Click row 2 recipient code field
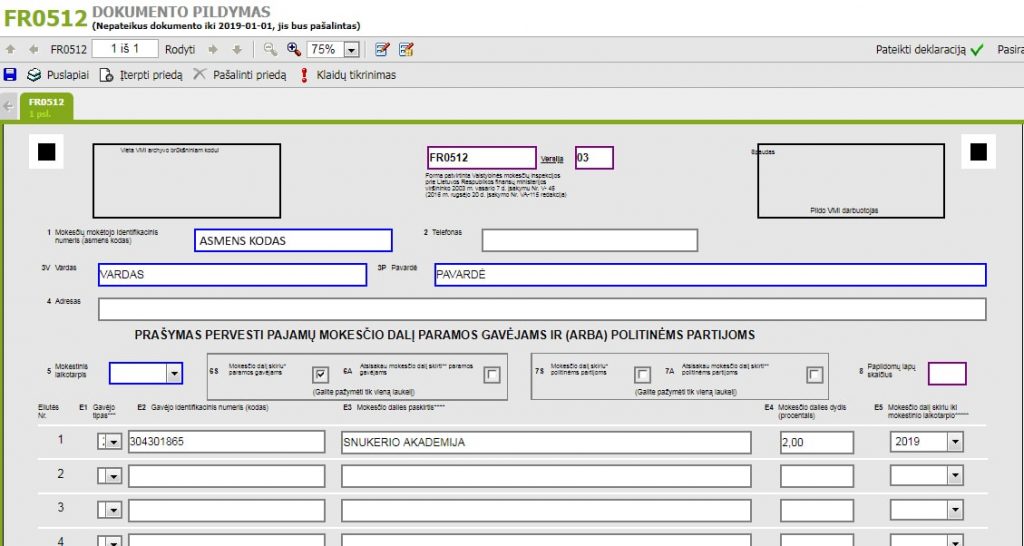Viewport: 1024px width, 546px height. [x=227, y=476]
